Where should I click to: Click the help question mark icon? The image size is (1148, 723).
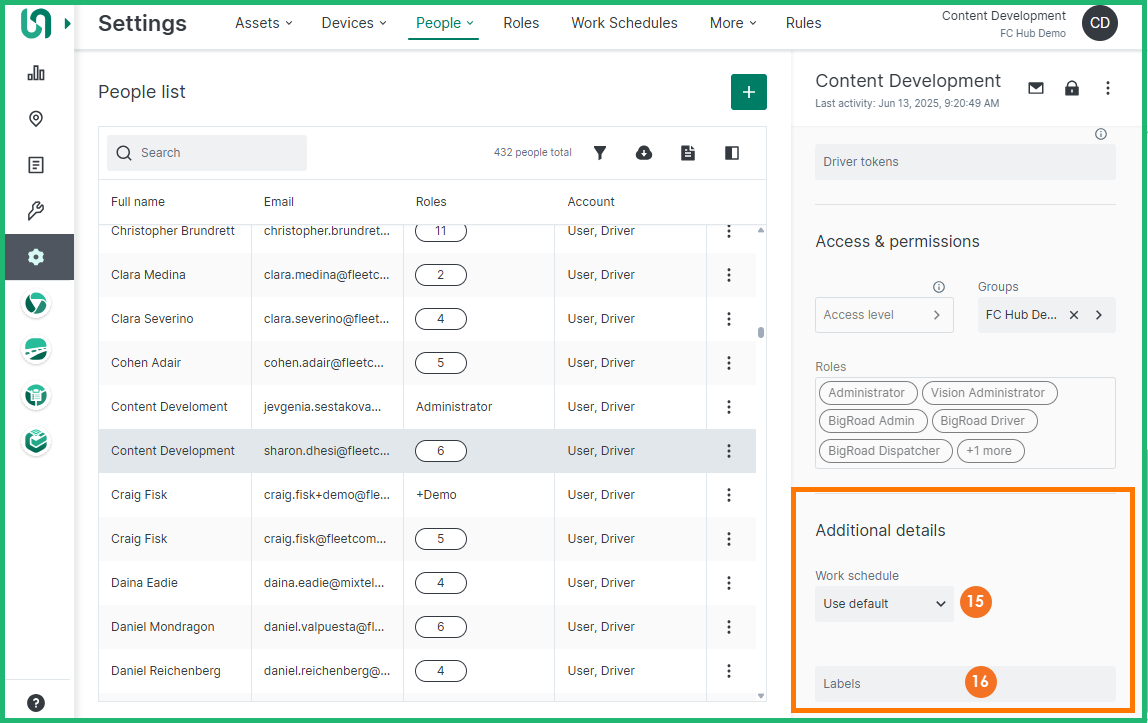36,702
